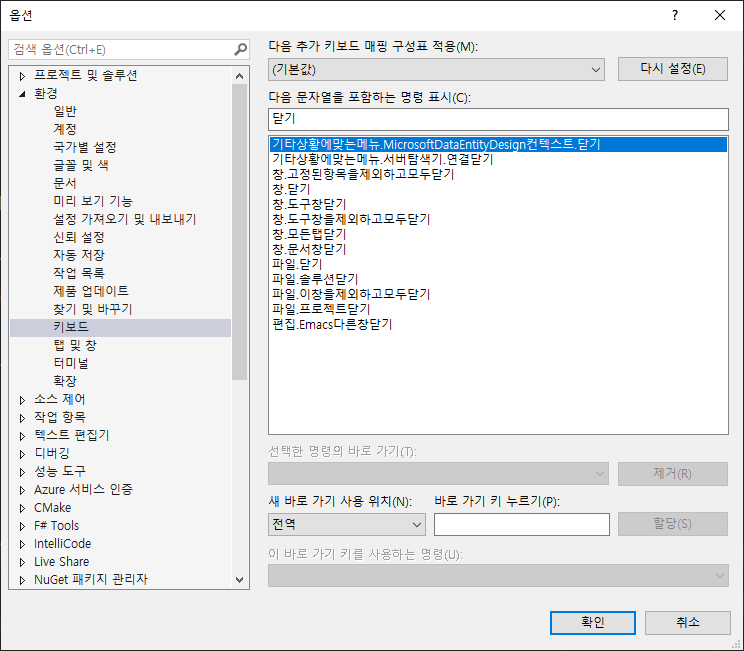Click the tree scrollbar up arrow

[x=240, y=76]
